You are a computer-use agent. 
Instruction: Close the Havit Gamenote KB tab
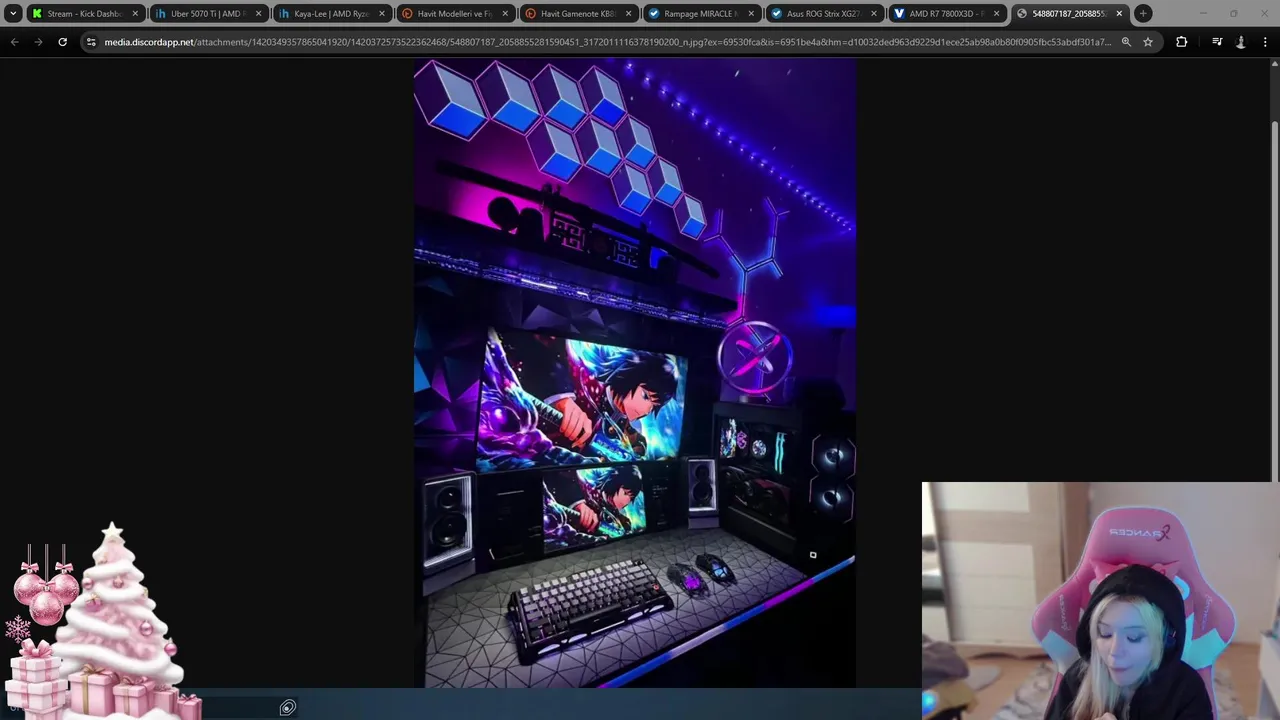tap(627, 14)
